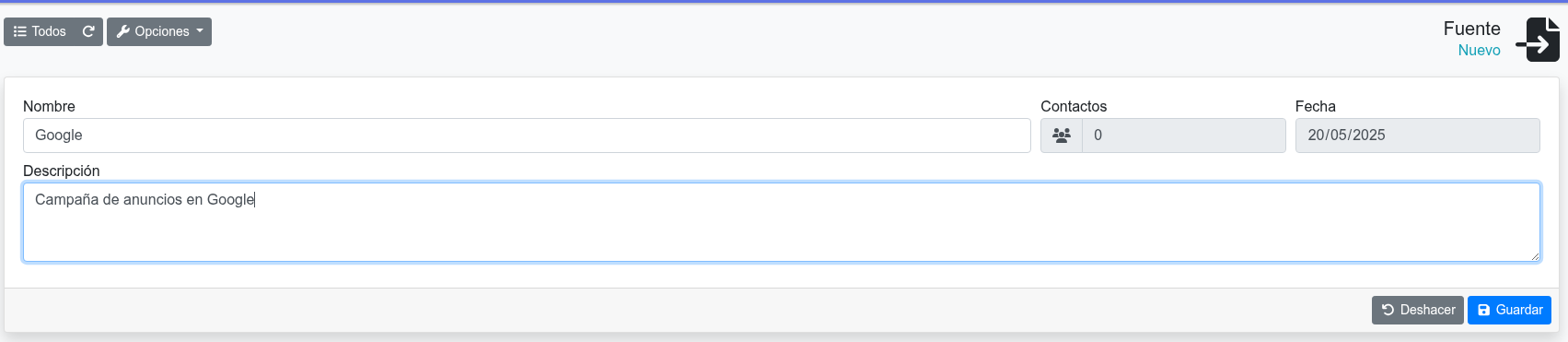Select the Contactos count field
The width and height of the screenshot is (1568, 342).
click(1184, 136)
